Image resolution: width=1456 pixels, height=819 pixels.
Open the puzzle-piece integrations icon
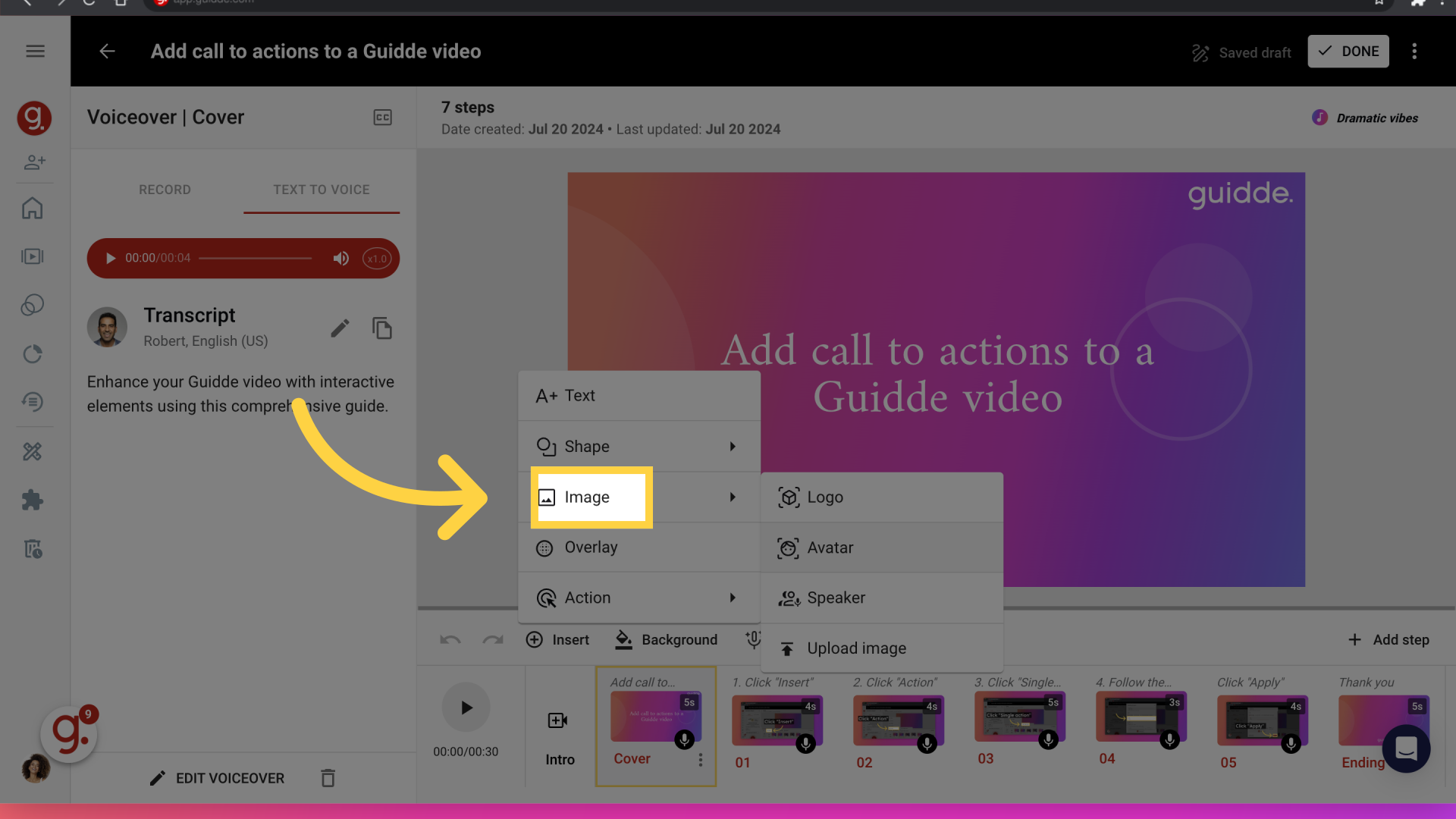click(33, 500)
